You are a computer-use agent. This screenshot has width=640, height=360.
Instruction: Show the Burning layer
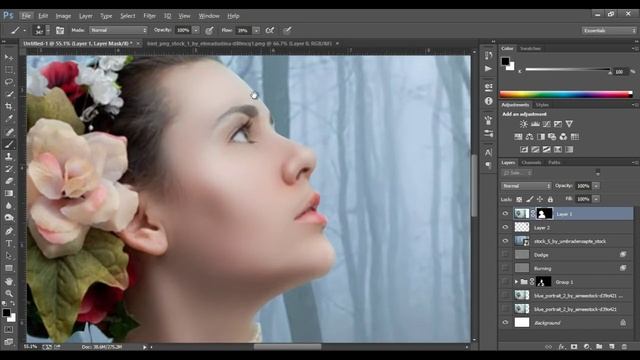[x=505, y=268]
